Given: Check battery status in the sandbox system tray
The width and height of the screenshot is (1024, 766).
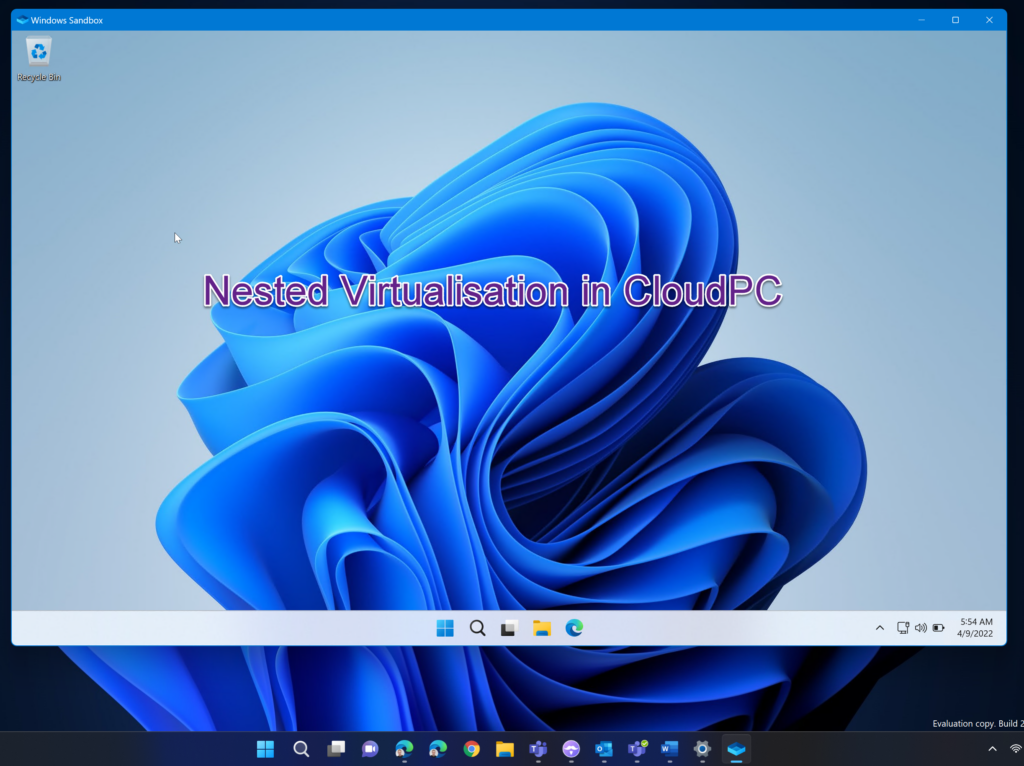Looking at the screenshot, I should (x=938, y=627).
